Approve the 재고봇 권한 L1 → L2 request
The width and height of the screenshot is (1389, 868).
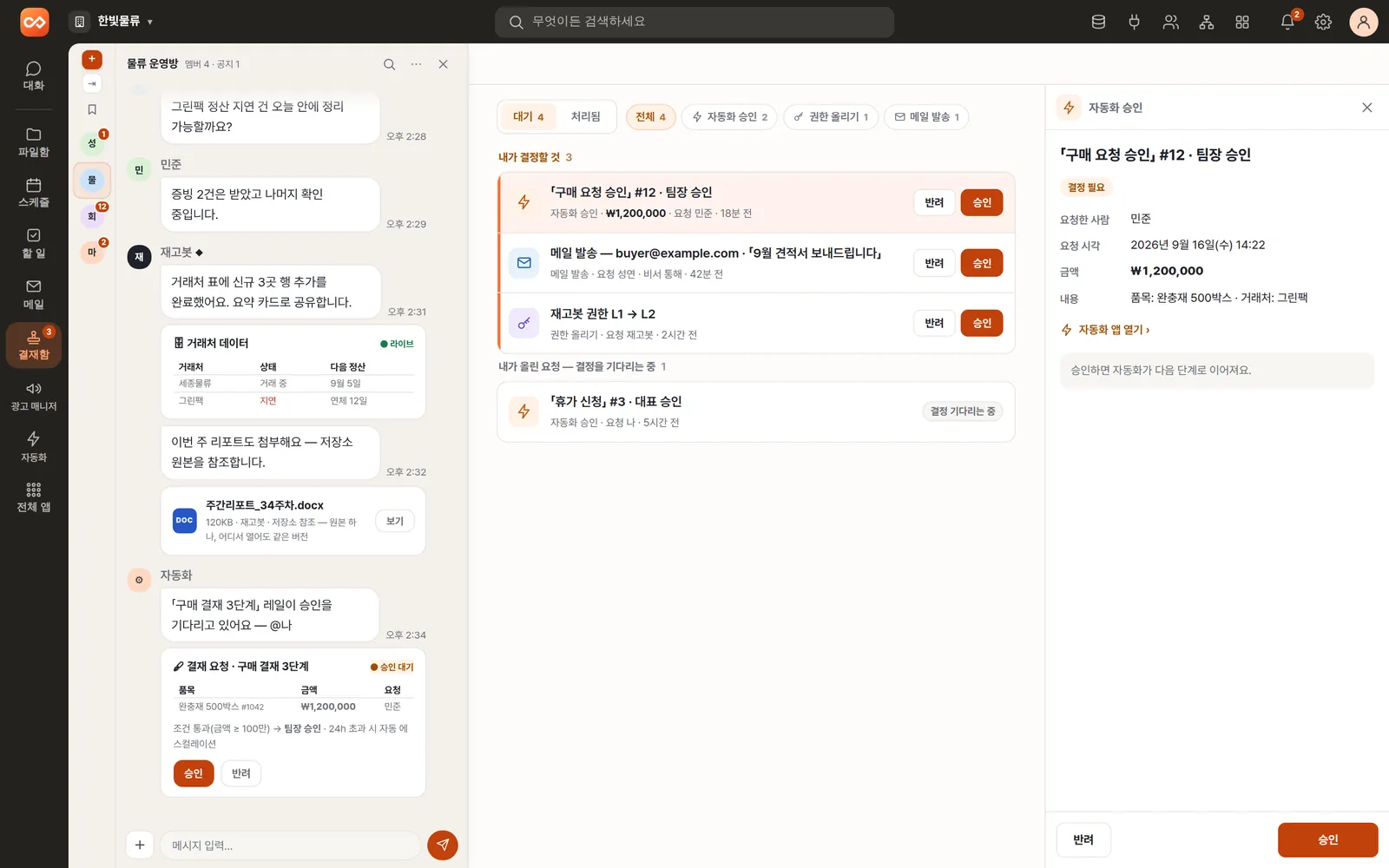coord(982,323)
